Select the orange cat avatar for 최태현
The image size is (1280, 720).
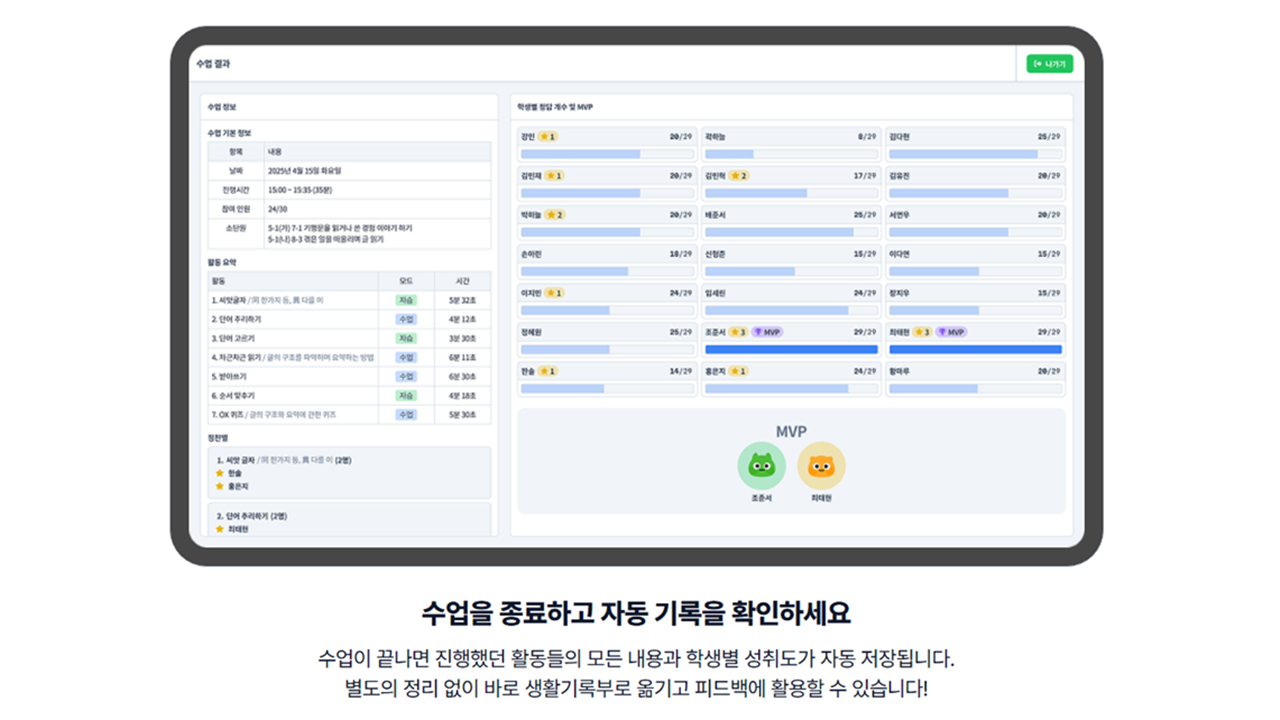[x=821, y=466]
